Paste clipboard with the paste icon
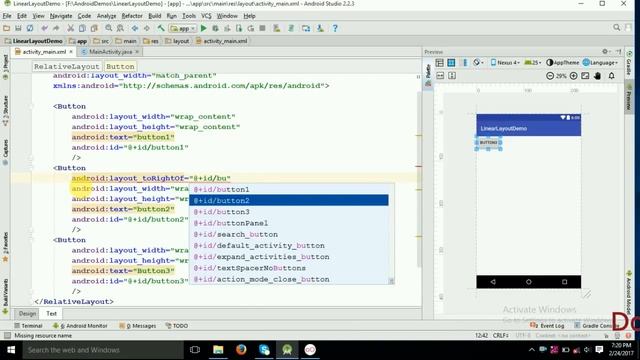 click(94, 28)
